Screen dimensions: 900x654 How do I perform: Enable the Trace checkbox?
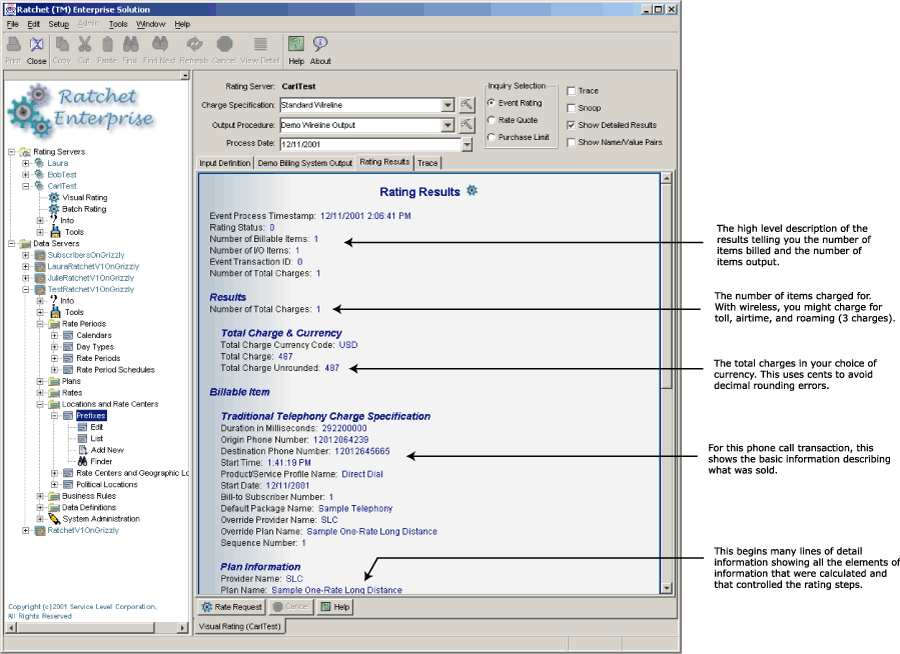(571, 91)
